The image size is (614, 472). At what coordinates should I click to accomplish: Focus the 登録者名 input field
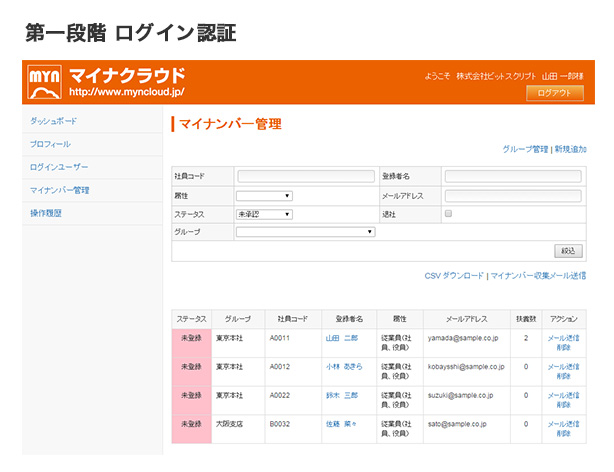click(x=513, y=176)
